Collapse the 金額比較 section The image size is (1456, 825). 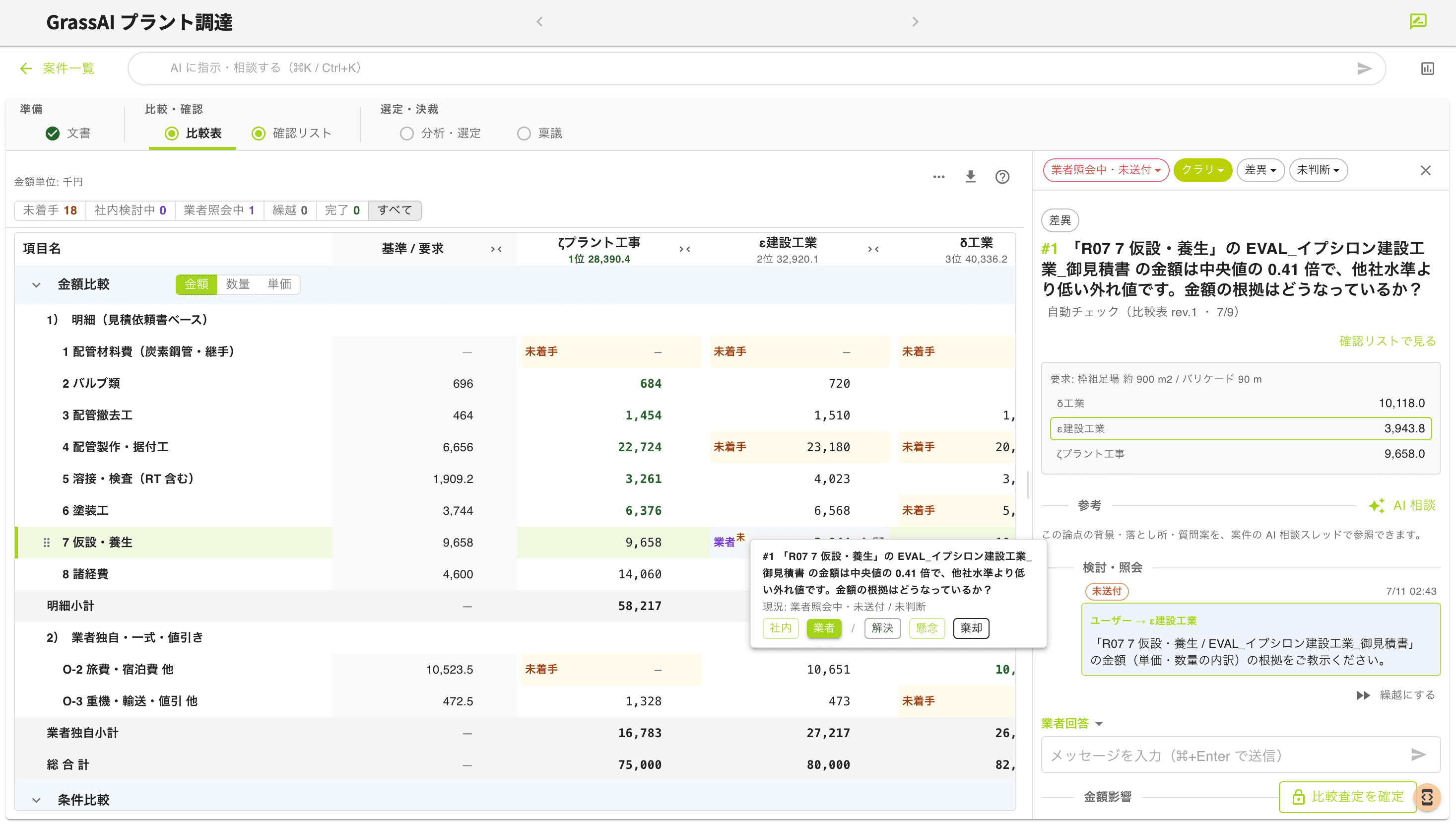pyautogui.click(x=36, y=284)
